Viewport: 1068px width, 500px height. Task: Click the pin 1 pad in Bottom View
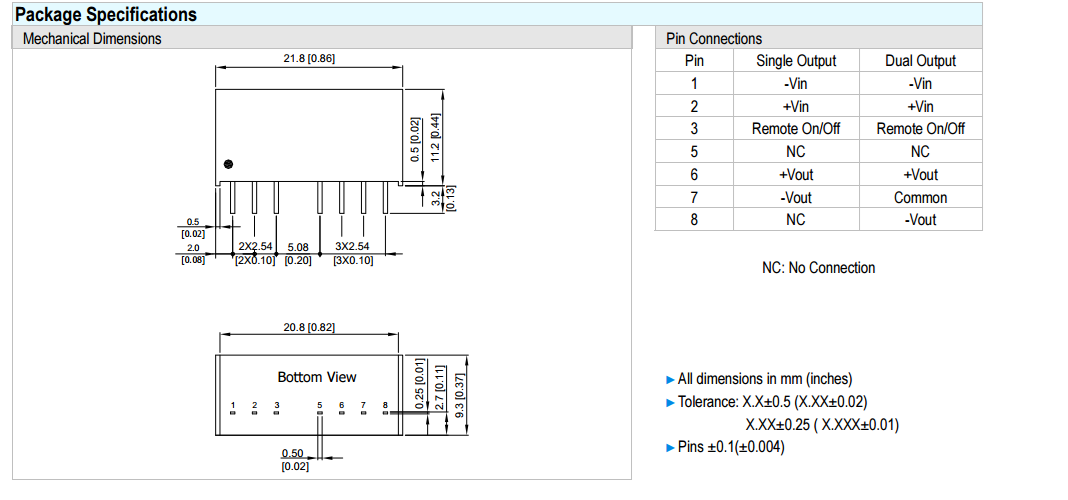coord(233,413)
